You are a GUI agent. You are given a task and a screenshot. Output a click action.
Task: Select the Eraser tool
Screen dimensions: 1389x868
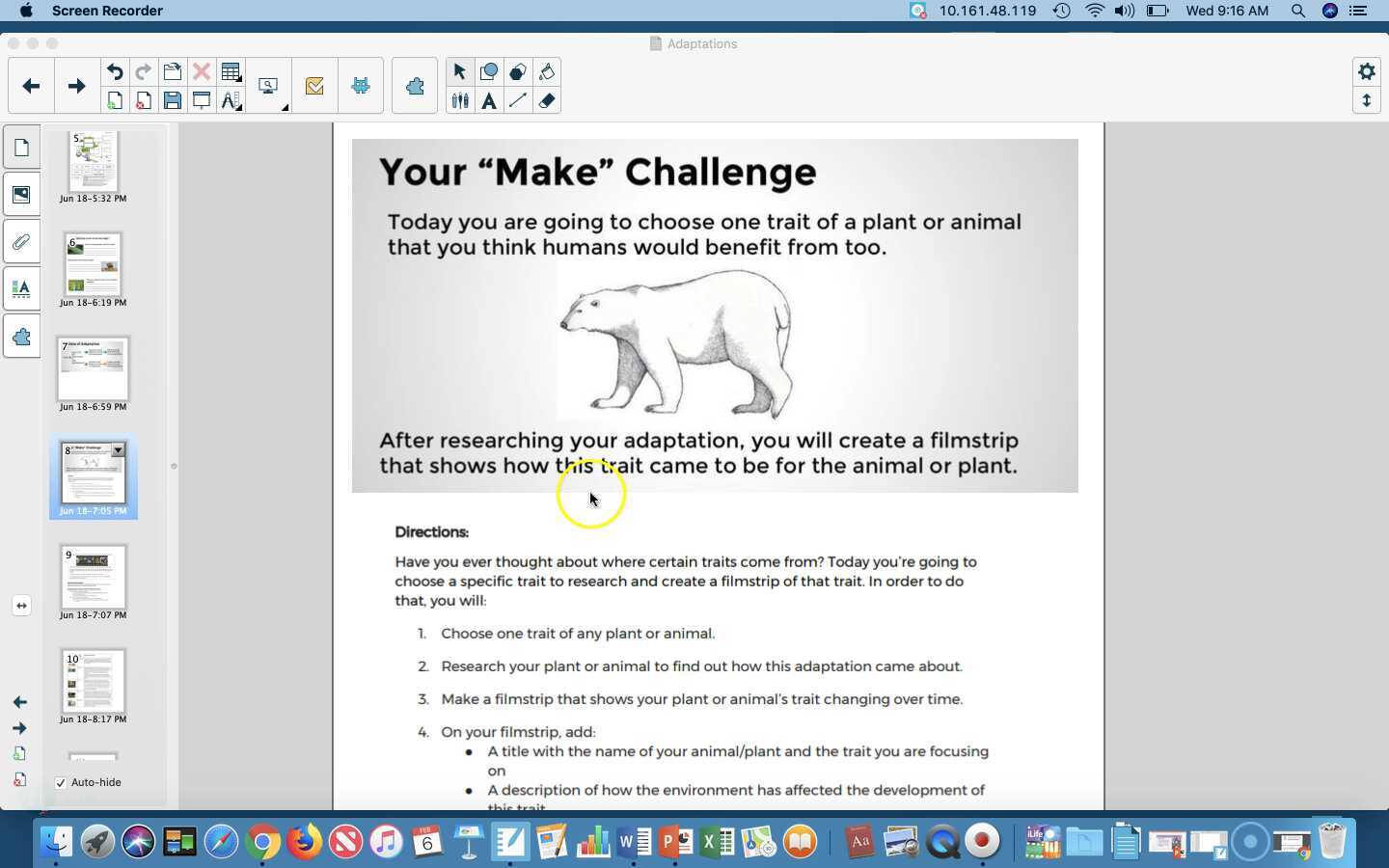coord(547,100)
